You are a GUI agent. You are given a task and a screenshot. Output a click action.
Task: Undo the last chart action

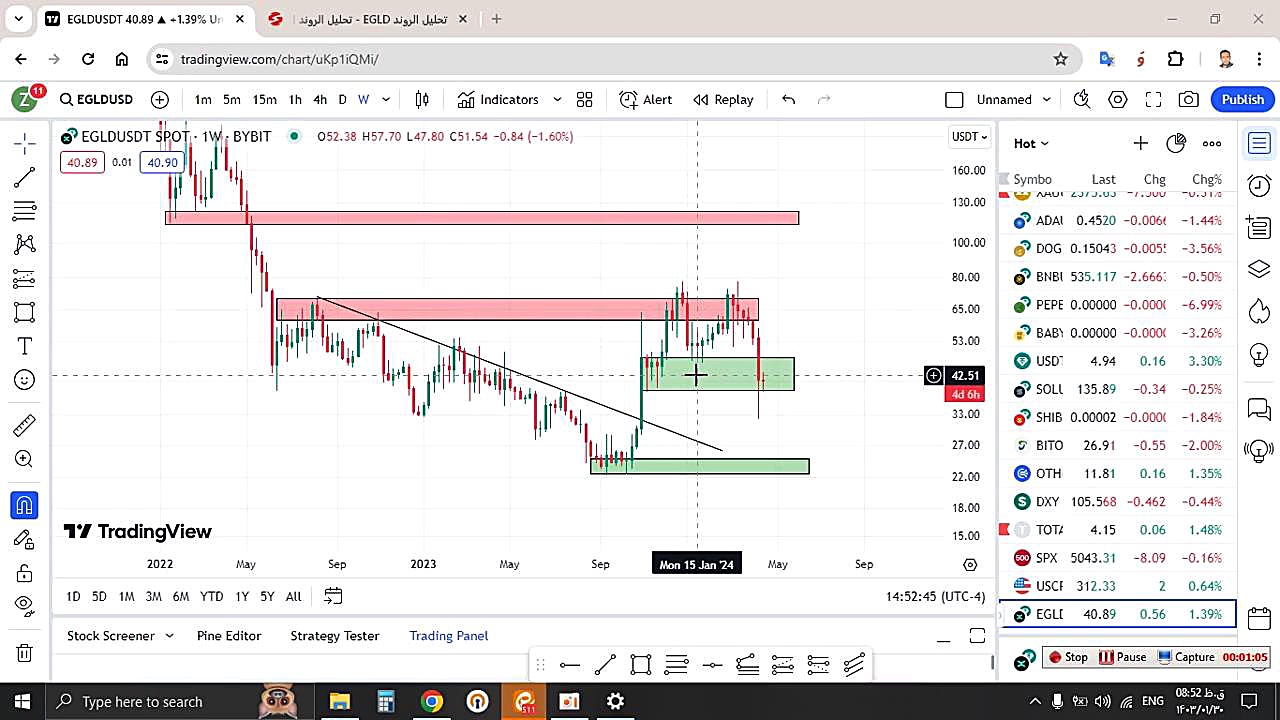click(x=788, y=99)
